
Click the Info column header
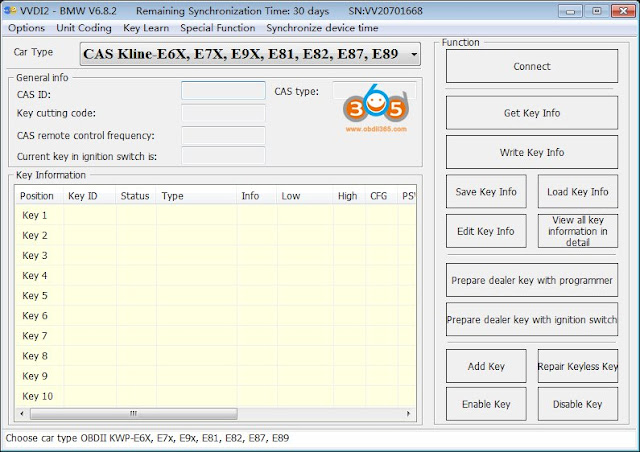pyautogui.click(x=257, y=196)
